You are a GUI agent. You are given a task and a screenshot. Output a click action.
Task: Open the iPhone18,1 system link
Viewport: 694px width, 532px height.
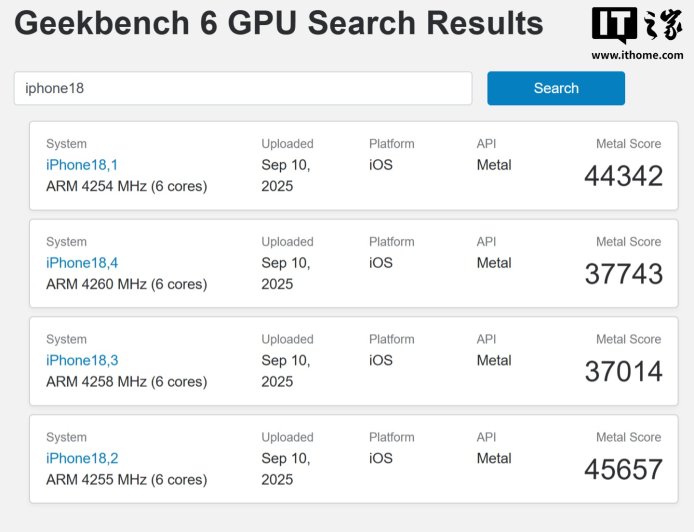[x=82, y=165]
